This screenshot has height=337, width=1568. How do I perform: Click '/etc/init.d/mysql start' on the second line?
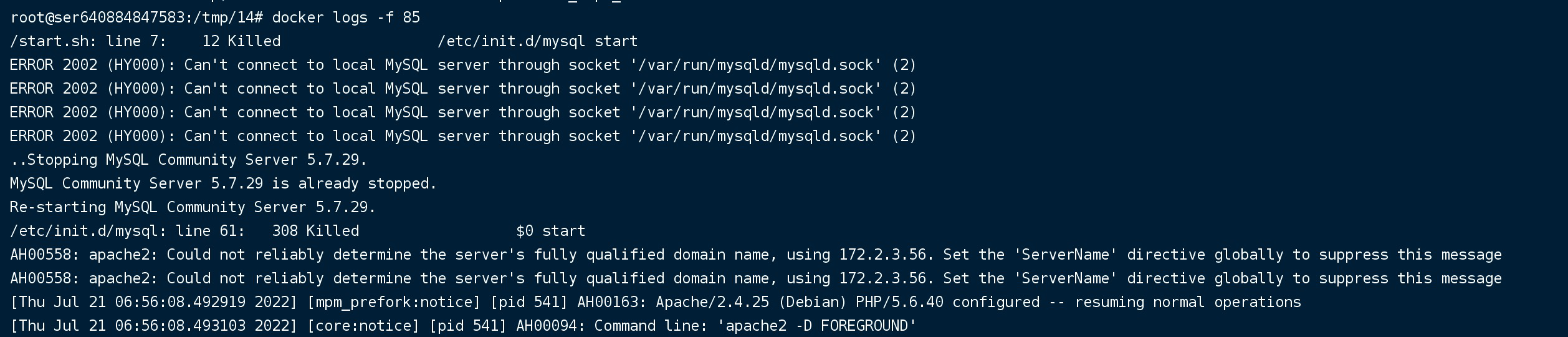(537, 41)
